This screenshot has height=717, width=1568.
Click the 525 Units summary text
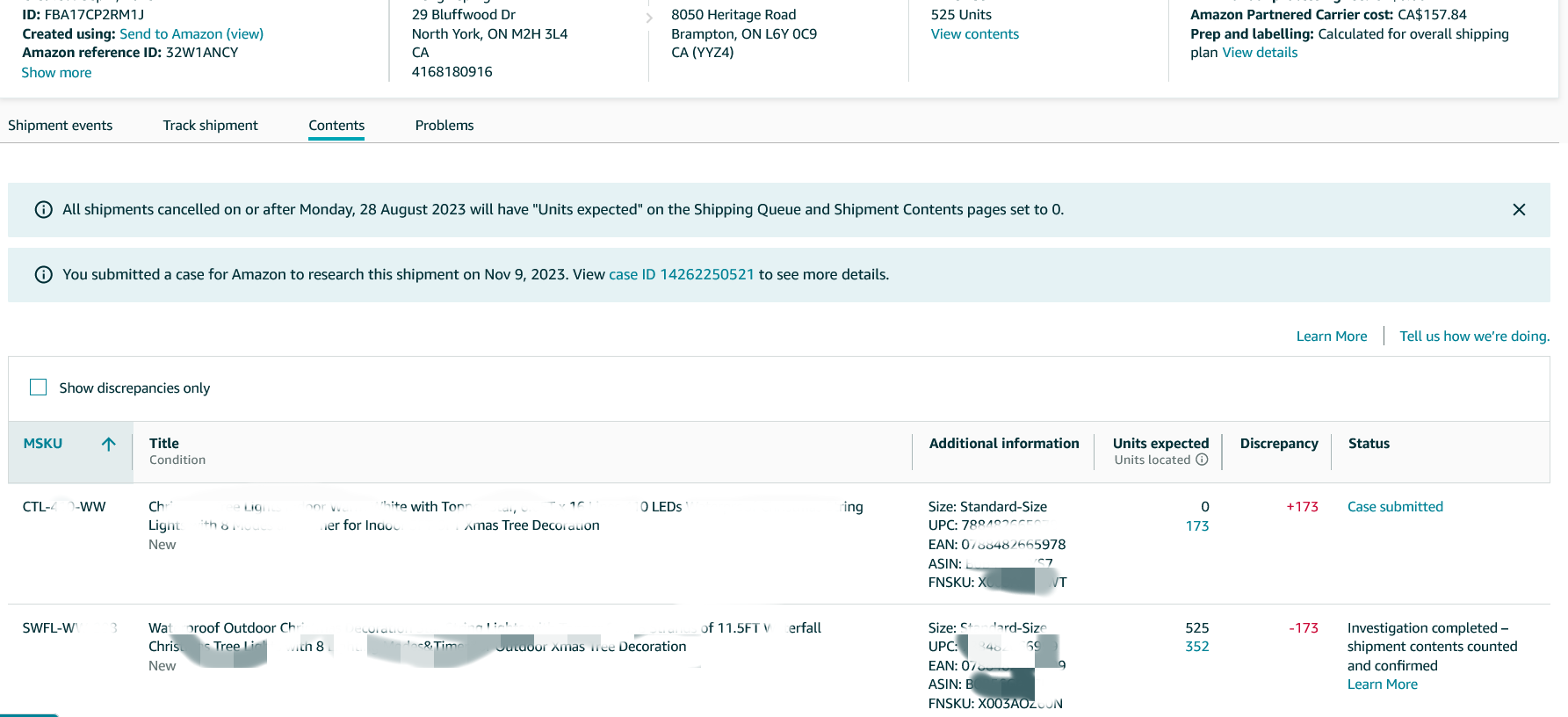point(961,15)
